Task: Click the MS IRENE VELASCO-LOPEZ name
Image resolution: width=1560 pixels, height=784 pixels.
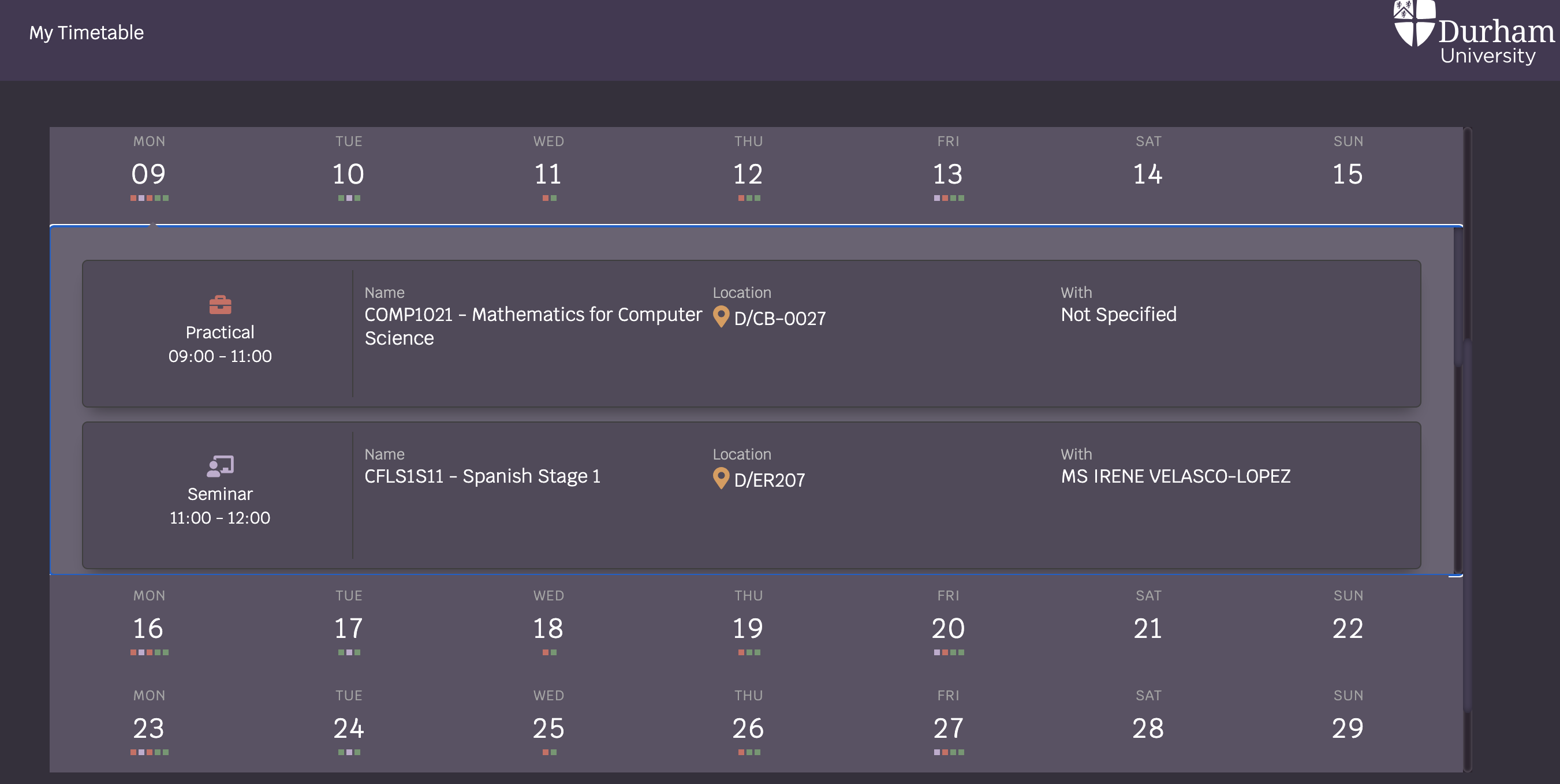Action: 1175,476
